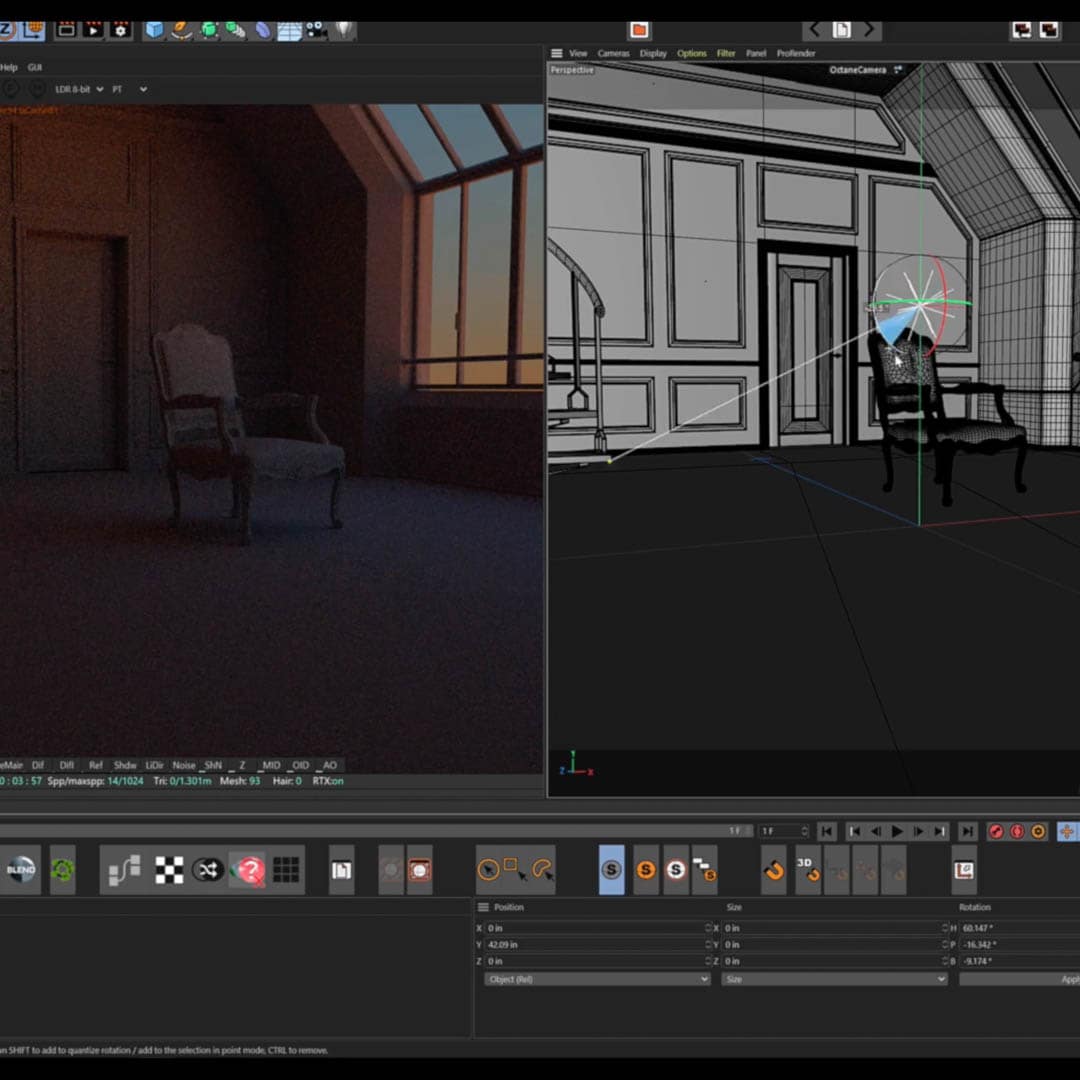Enable the highlighted blue S toggle button
Viewport: 1080px width, 1080px height.
point(612,868)
